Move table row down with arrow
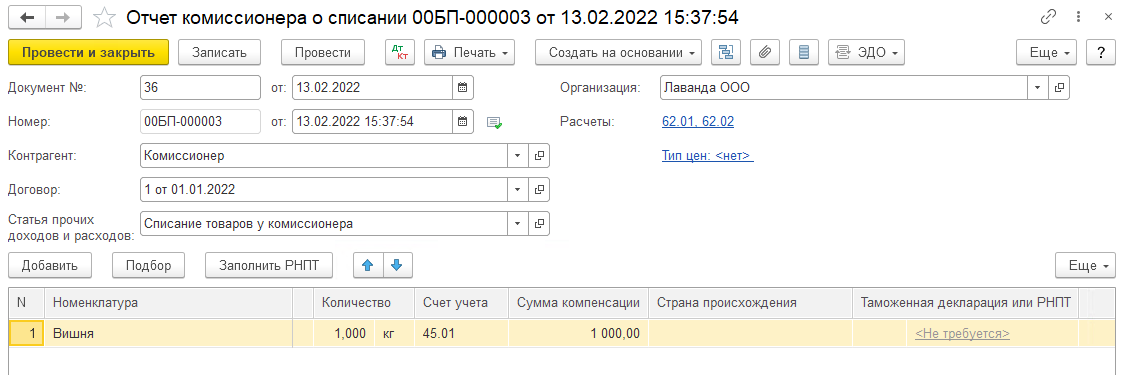The width and height of the screenshot is (1123, 375). [x=397, y=266]
